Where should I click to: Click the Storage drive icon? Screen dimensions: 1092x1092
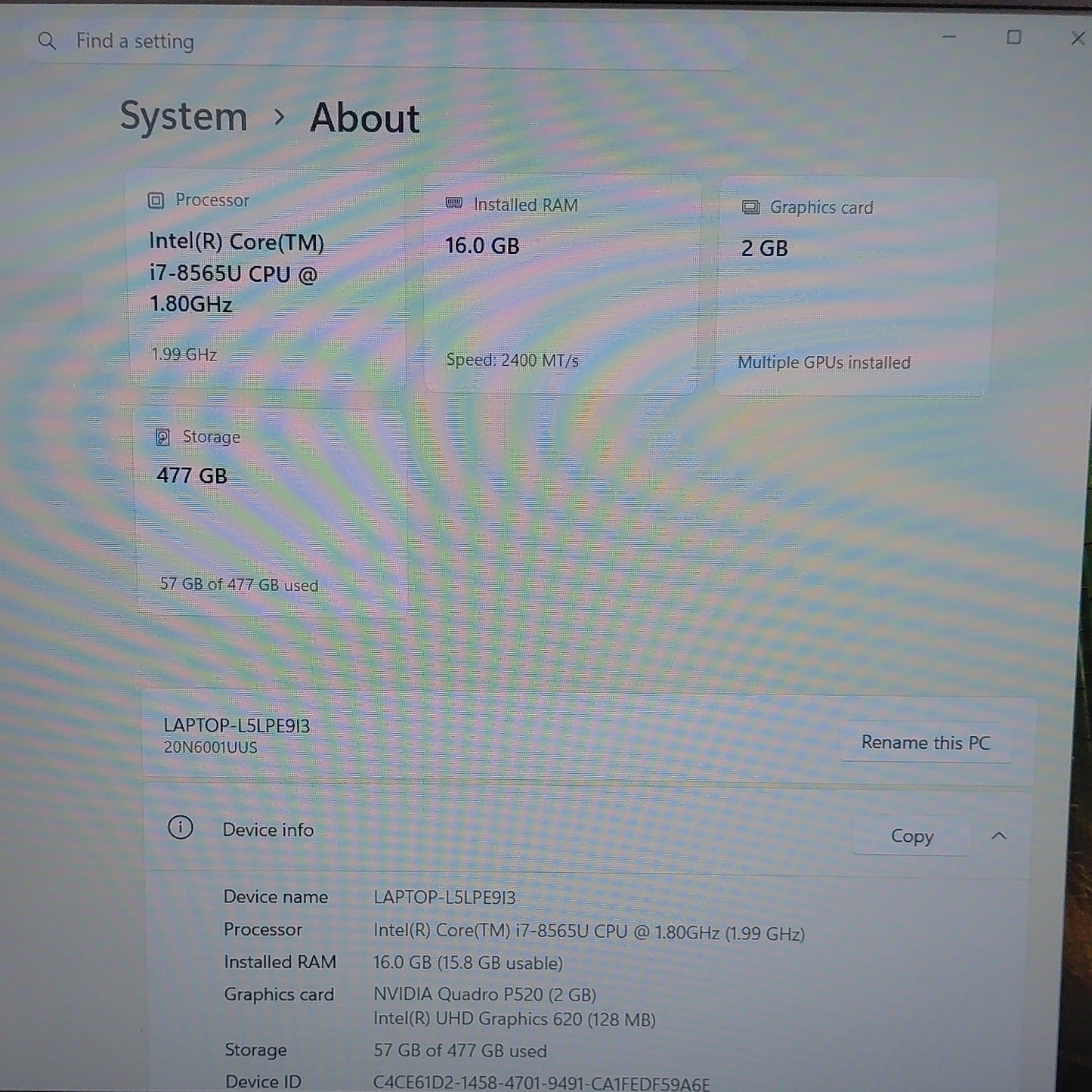click(162, 437)
